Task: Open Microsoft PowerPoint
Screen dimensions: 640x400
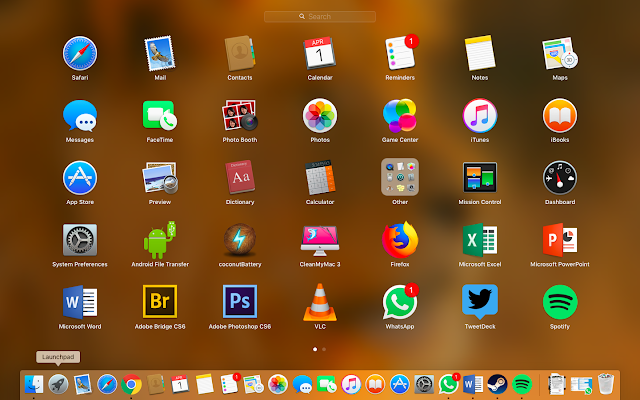Action: tap(560, 240)
